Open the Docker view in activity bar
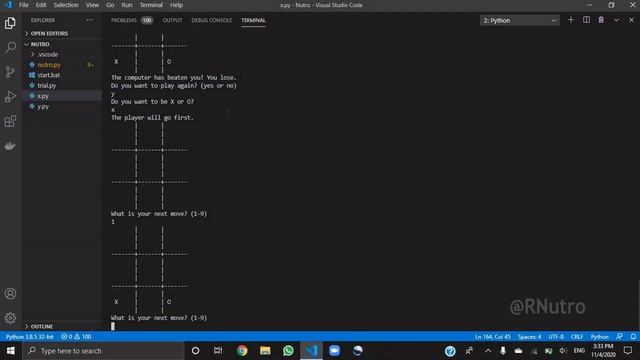 click(10, 146)
